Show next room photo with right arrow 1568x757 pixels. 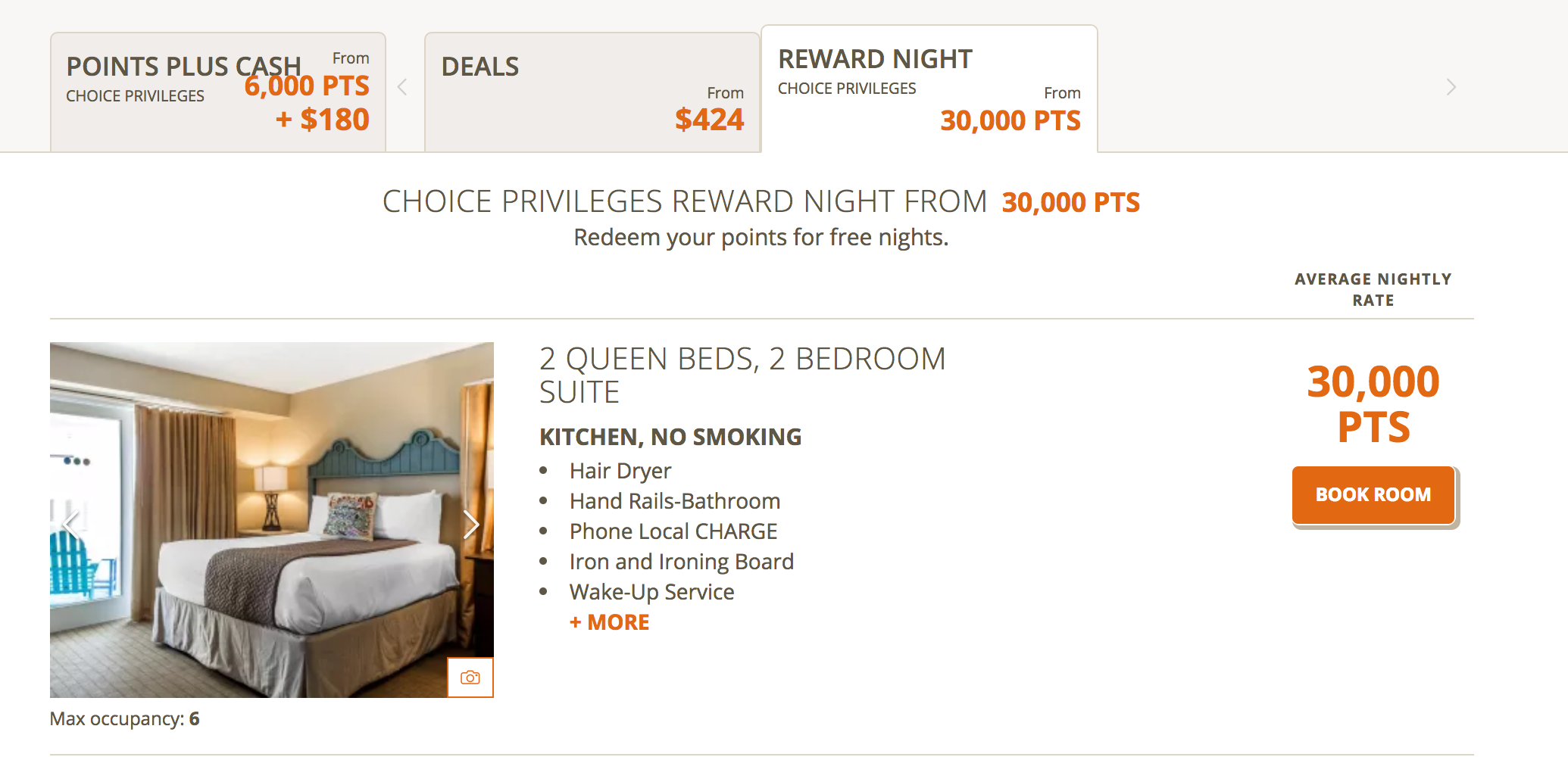click(x=471, y=524)
